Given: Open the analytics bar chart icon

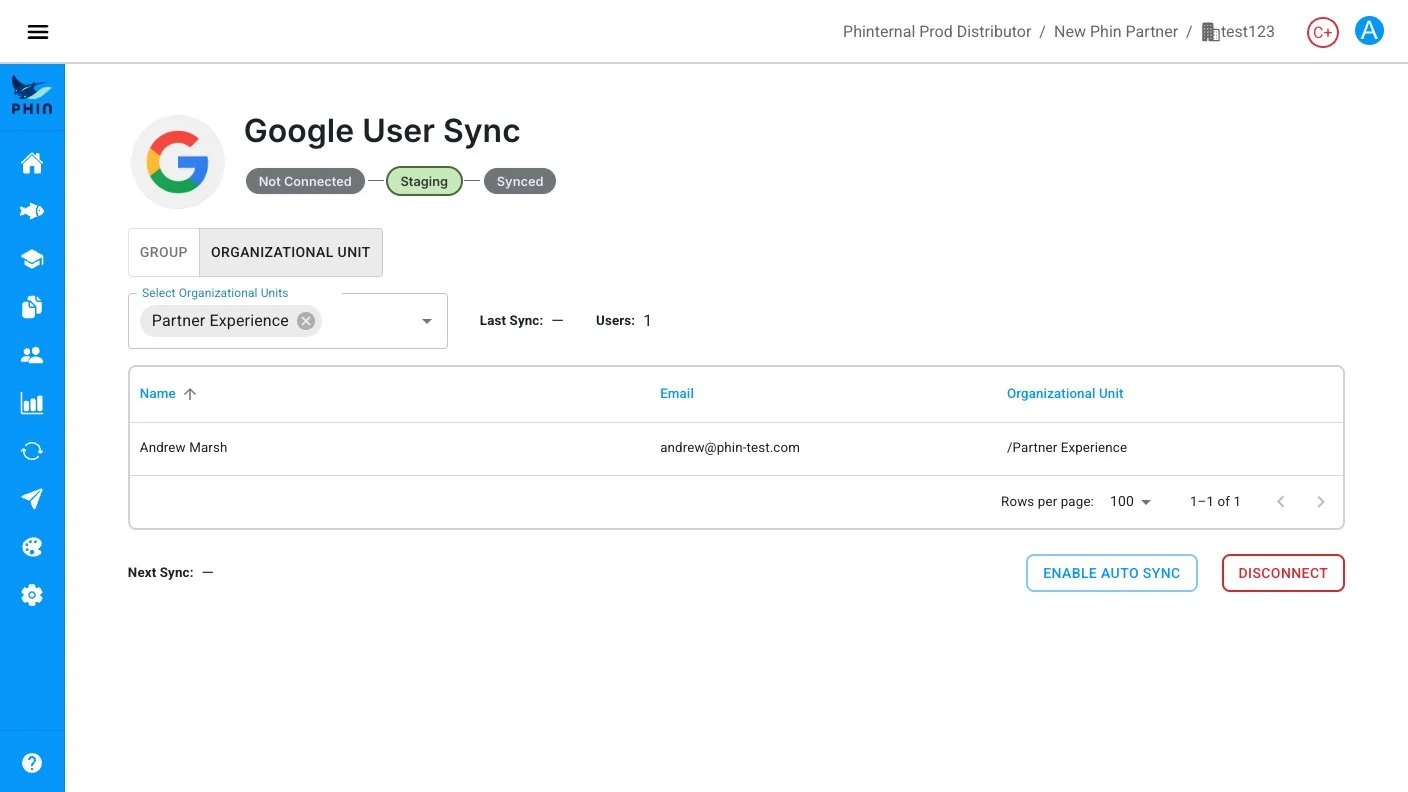Looking at the screenshot, I should pos(32,403).
